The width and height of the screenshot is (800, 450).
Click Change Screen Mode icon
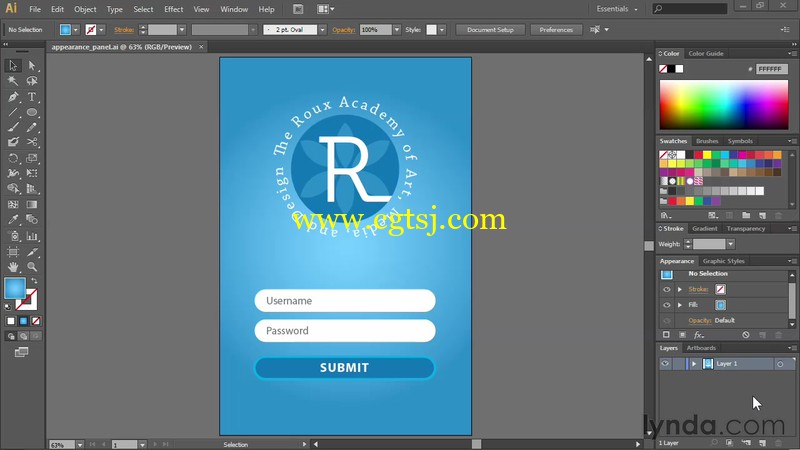click(21, 352)
